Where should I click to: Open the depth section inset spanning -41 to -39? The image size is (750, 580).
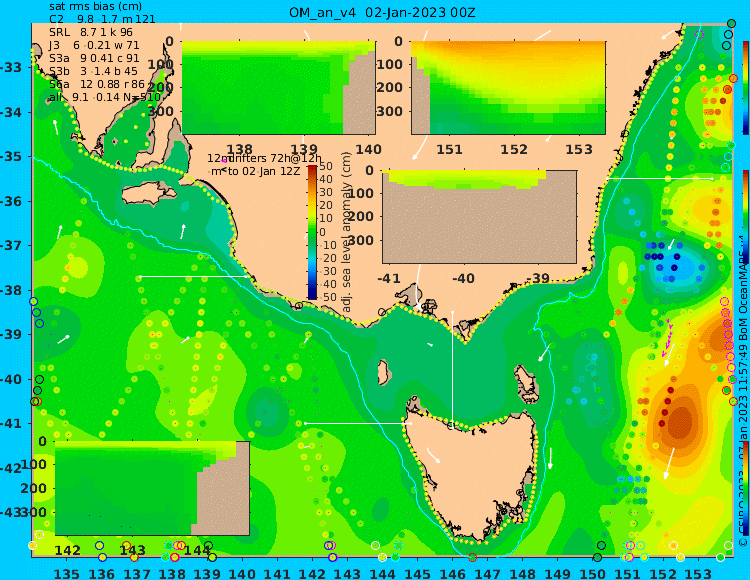pos(479,217)
